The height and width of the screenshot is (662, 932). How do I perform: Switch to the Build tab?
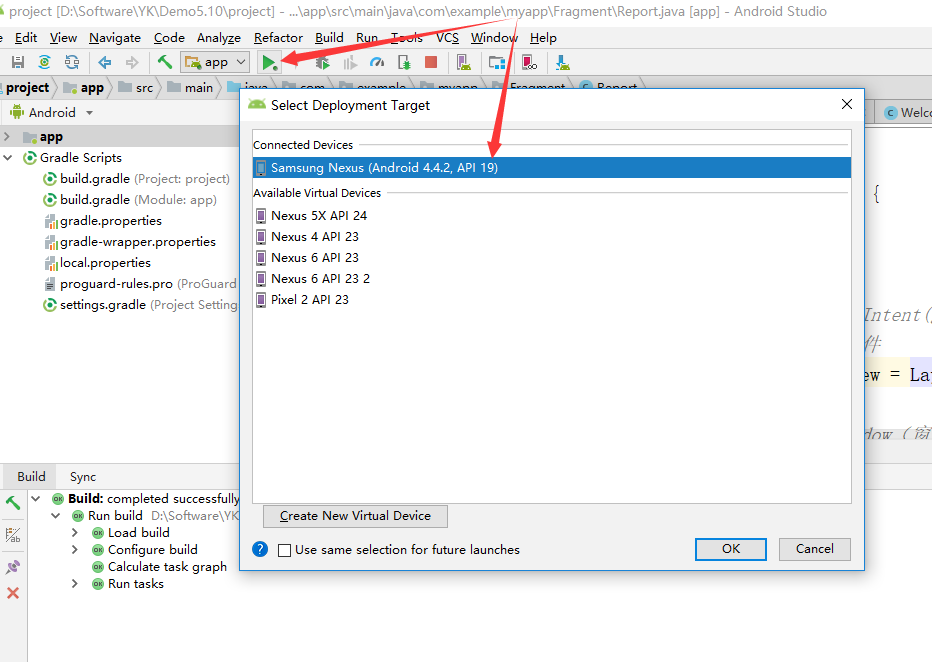tap(31, 477)
